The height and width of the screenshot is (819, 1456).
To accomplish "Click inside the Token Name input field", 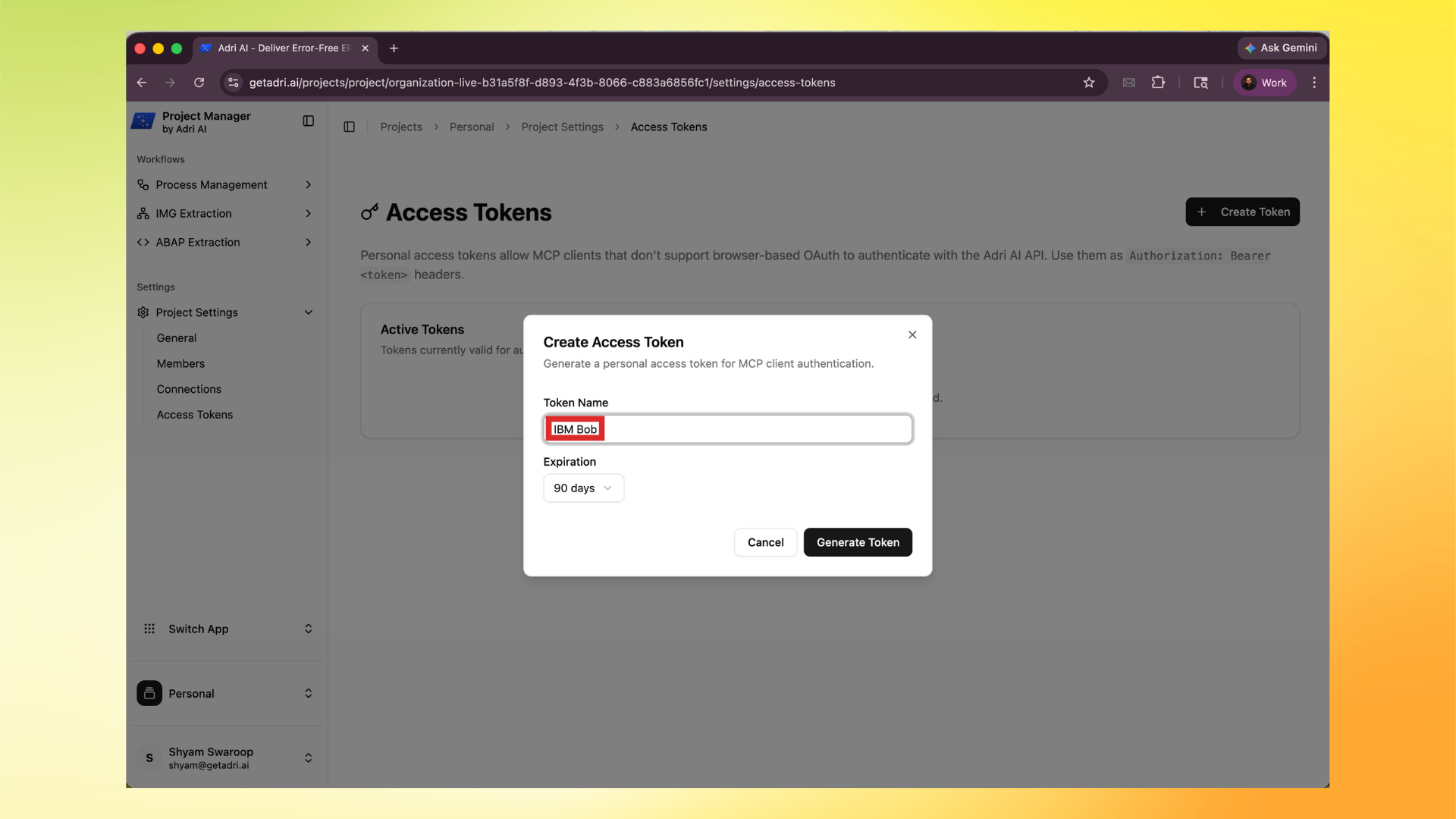I will pos(727,428).
